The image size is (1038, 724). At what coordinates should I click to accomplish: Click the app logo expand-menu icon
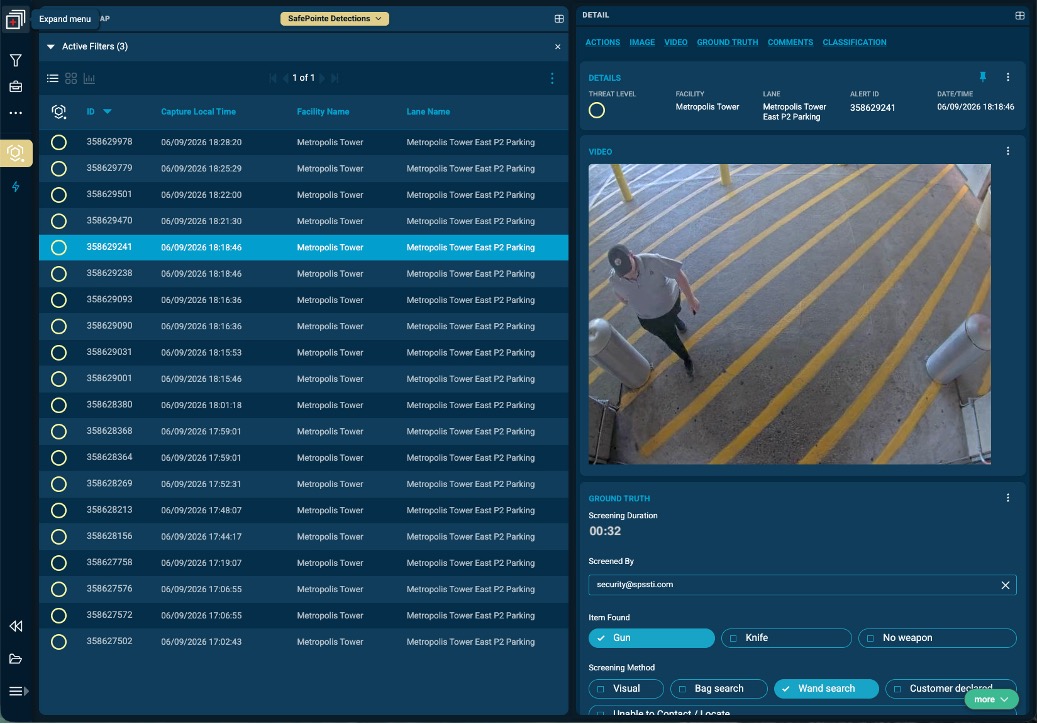[15, 19]
